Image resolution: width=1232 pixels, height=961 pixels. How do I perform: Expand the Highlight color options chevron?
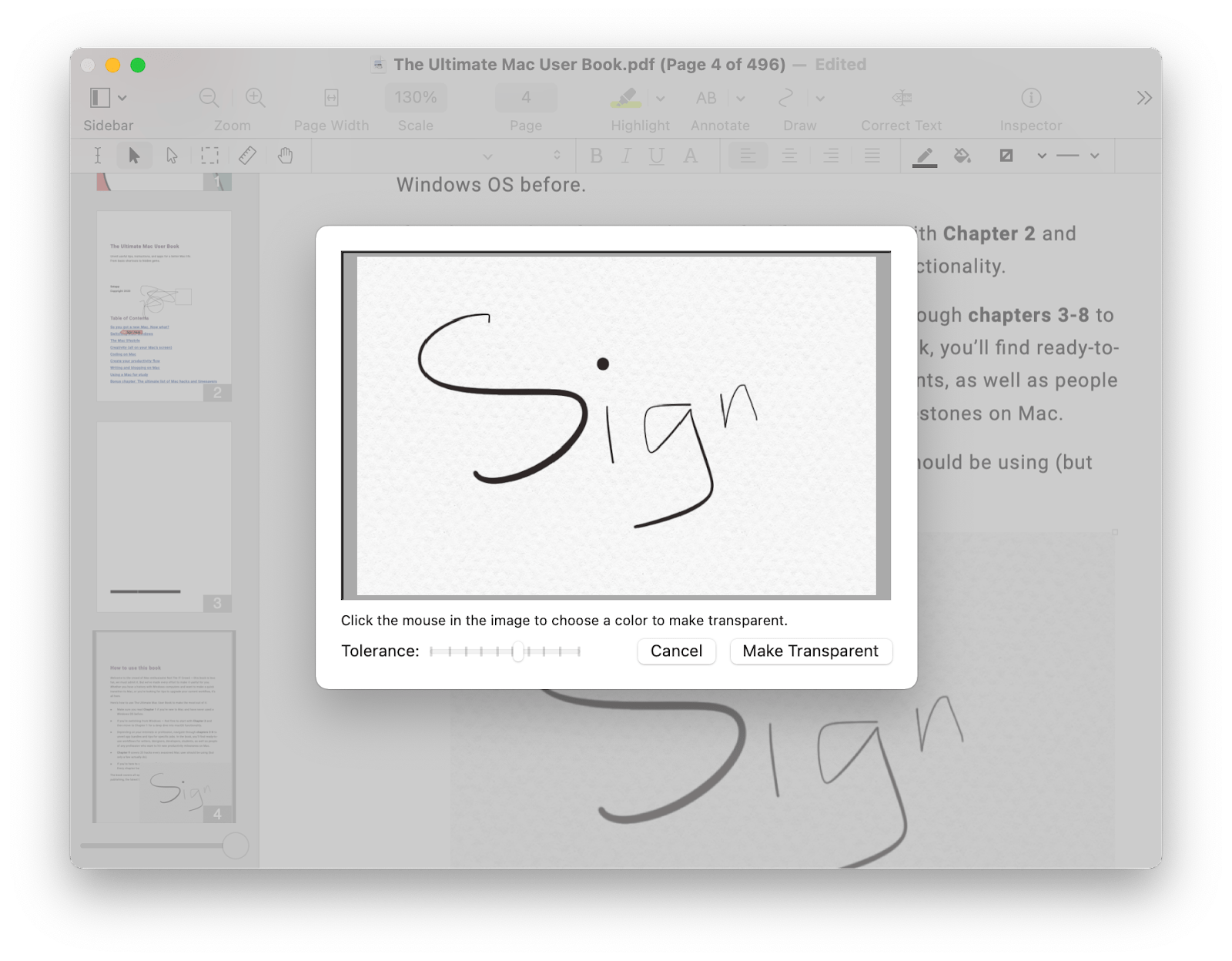(659, 98)
